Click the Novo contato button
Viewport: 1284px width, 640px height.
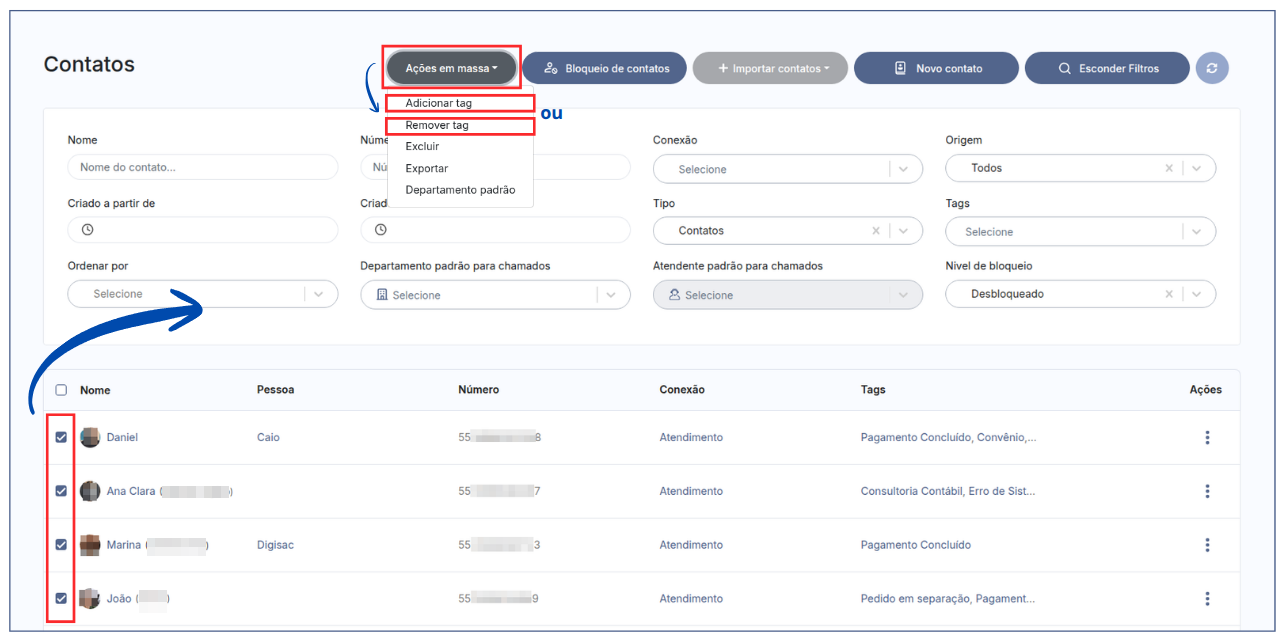point(936,68)
